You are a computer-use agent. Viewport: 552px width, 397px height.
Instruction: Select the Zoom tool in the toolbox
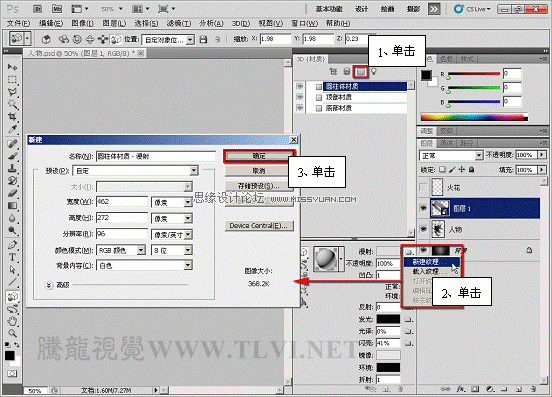coord(12,333)
